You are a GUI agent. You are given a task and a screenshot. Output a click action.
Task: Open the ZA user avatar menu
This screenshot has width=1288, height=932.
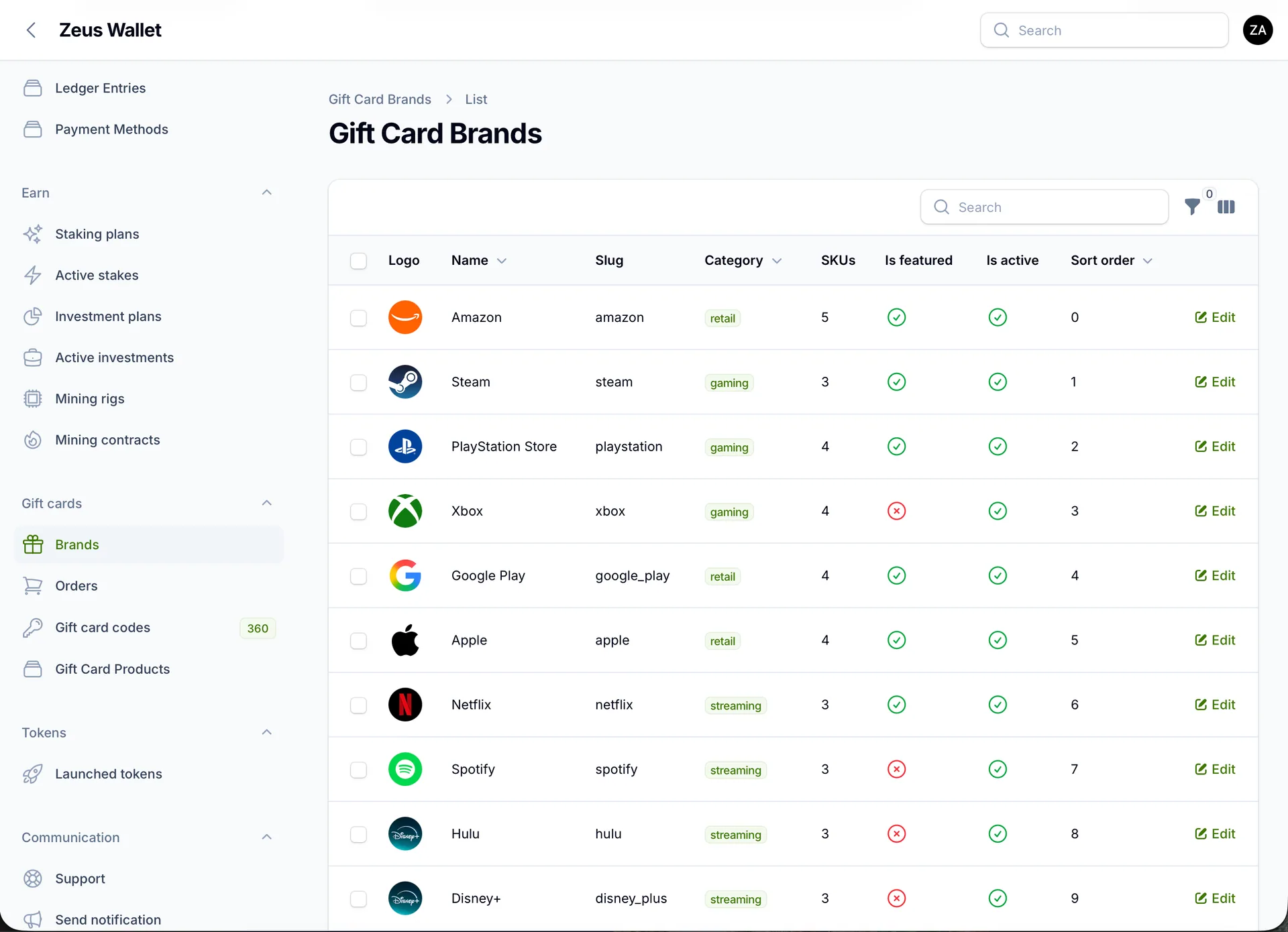tap(1258, 30)
